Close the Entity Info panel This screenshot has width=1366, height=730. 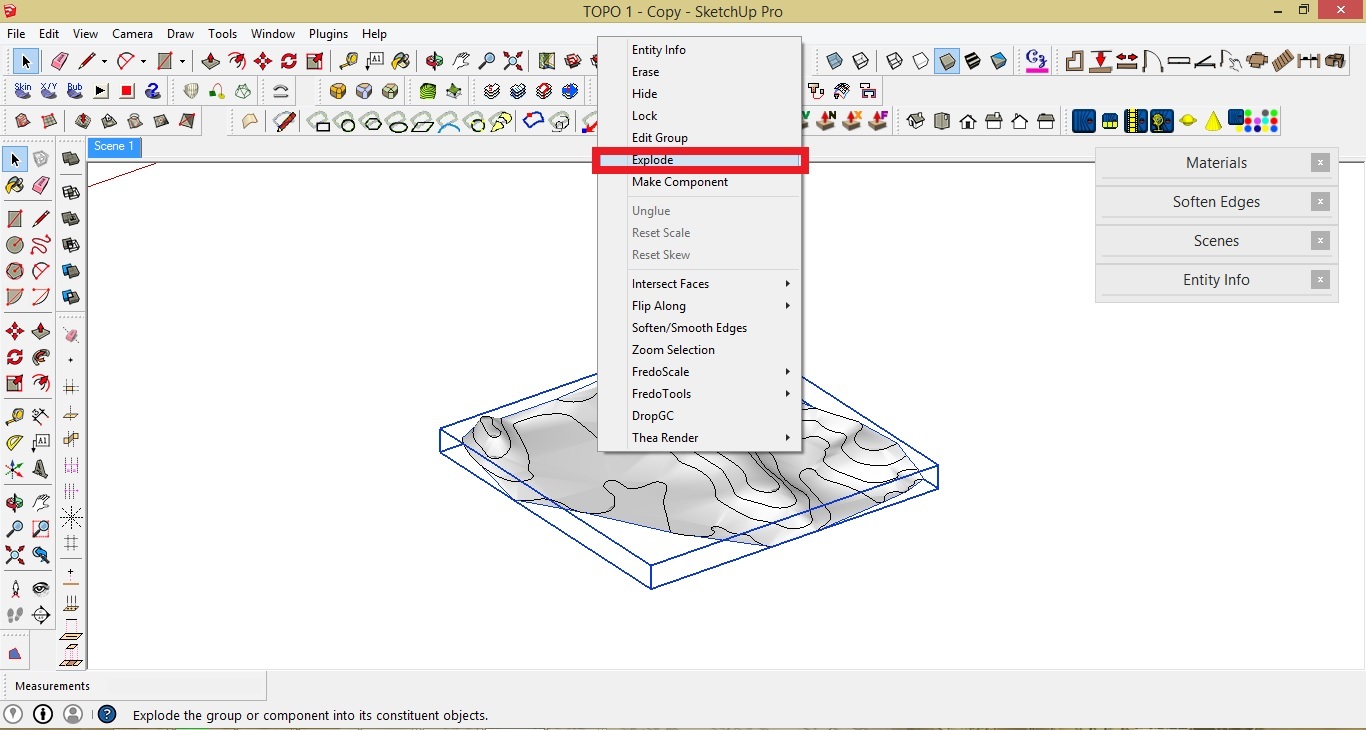pyautogui.click(x=1320, y=279)
